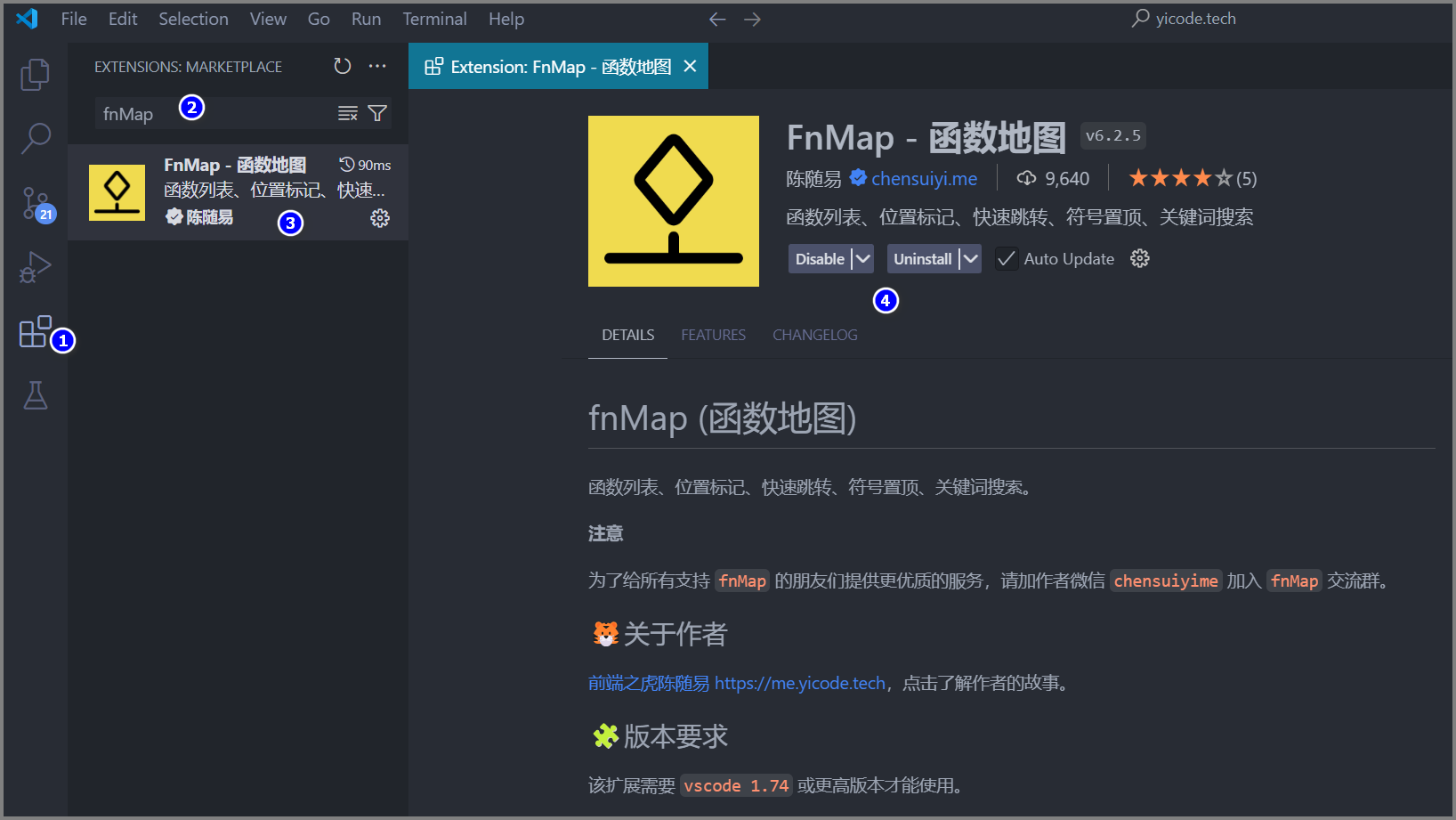Open the Help menu
The width and height of the screenshot is (1456, 820).
506,19
